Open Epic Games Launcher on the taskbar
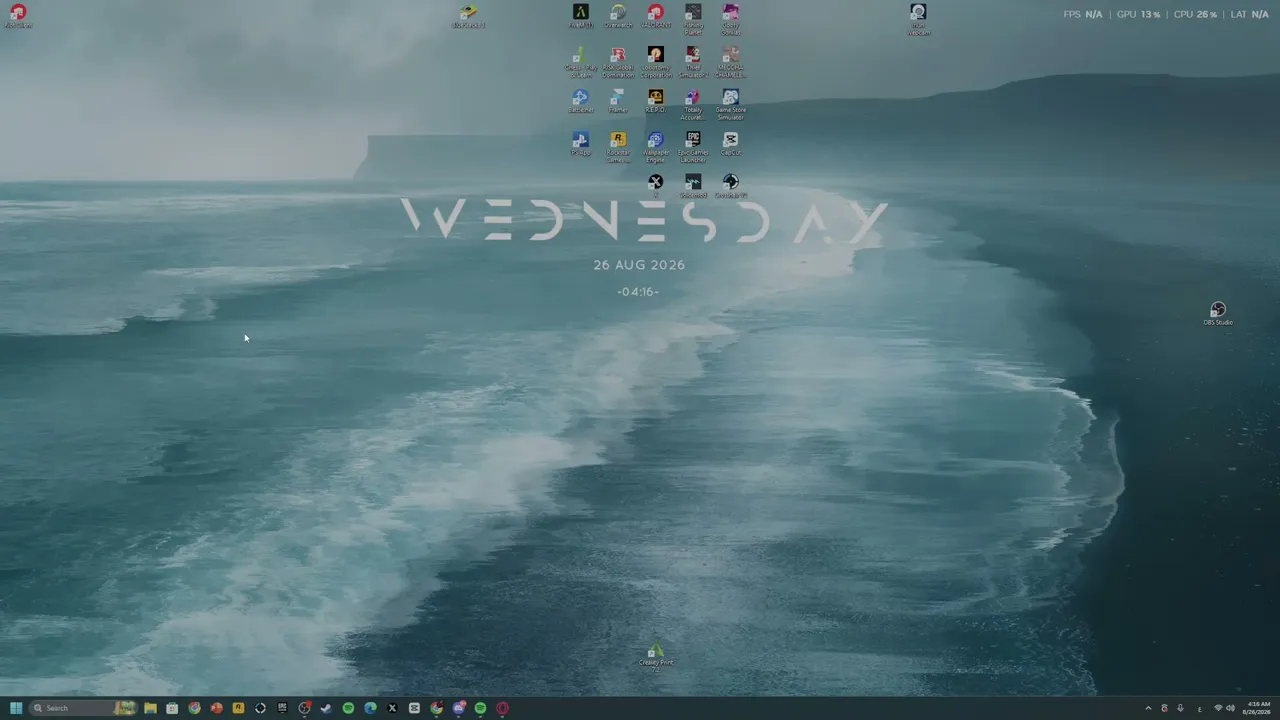The width and height of the screenshot is (1280, 720). [x=282, y=708]
